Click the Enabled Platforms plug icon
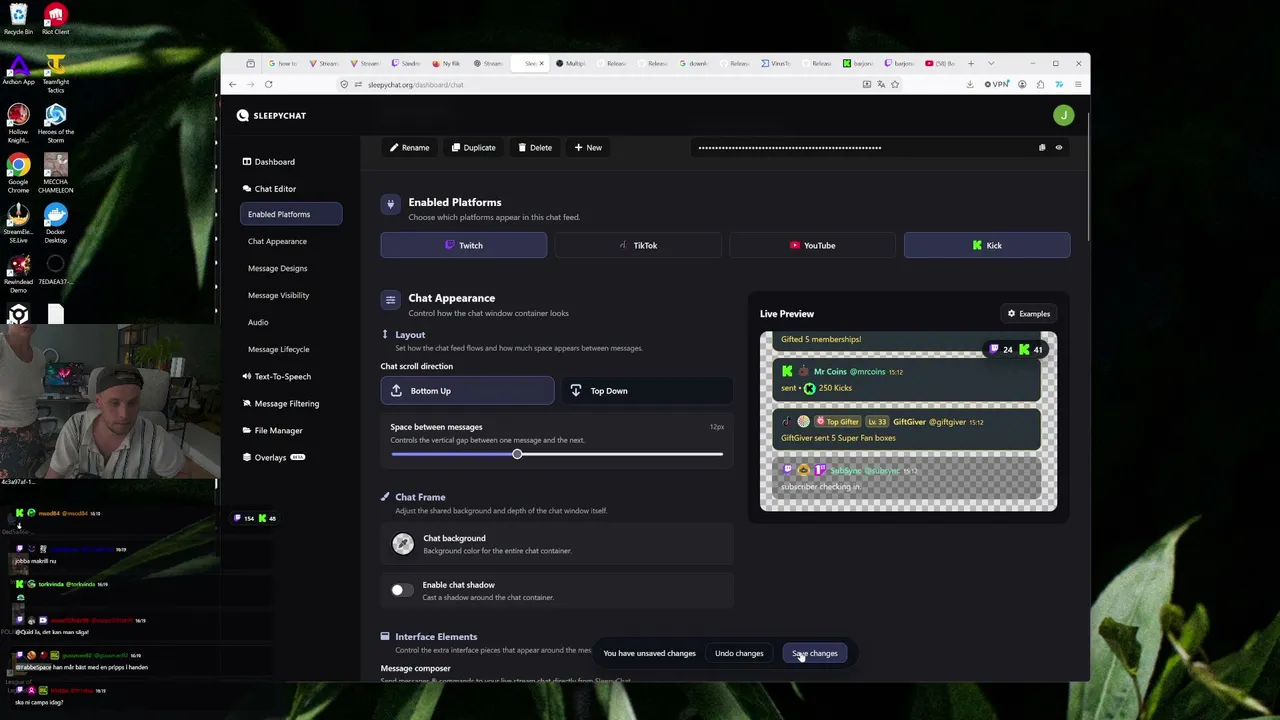The height and width of the screenshot is (720, 1280). [x=390, y=204]
